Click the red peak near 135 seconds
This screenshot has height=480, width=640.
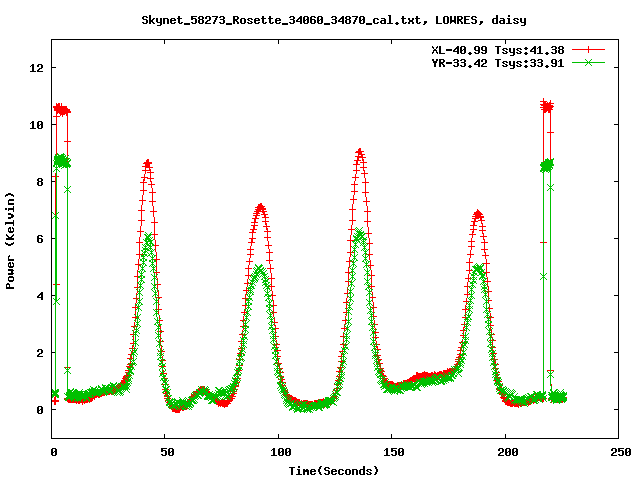tap(360, 153)
